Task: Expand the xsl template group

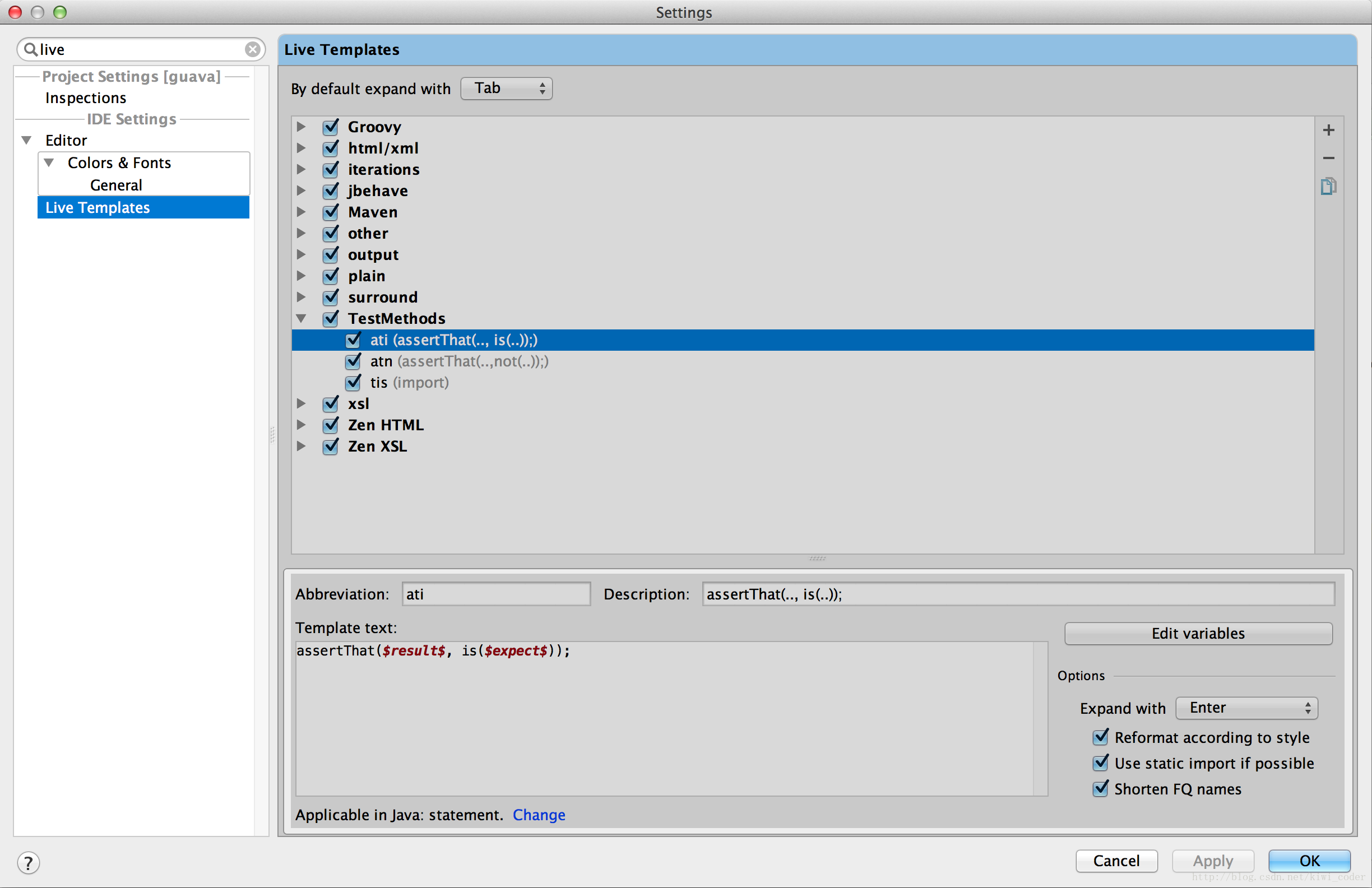Action: coord(301,403)
